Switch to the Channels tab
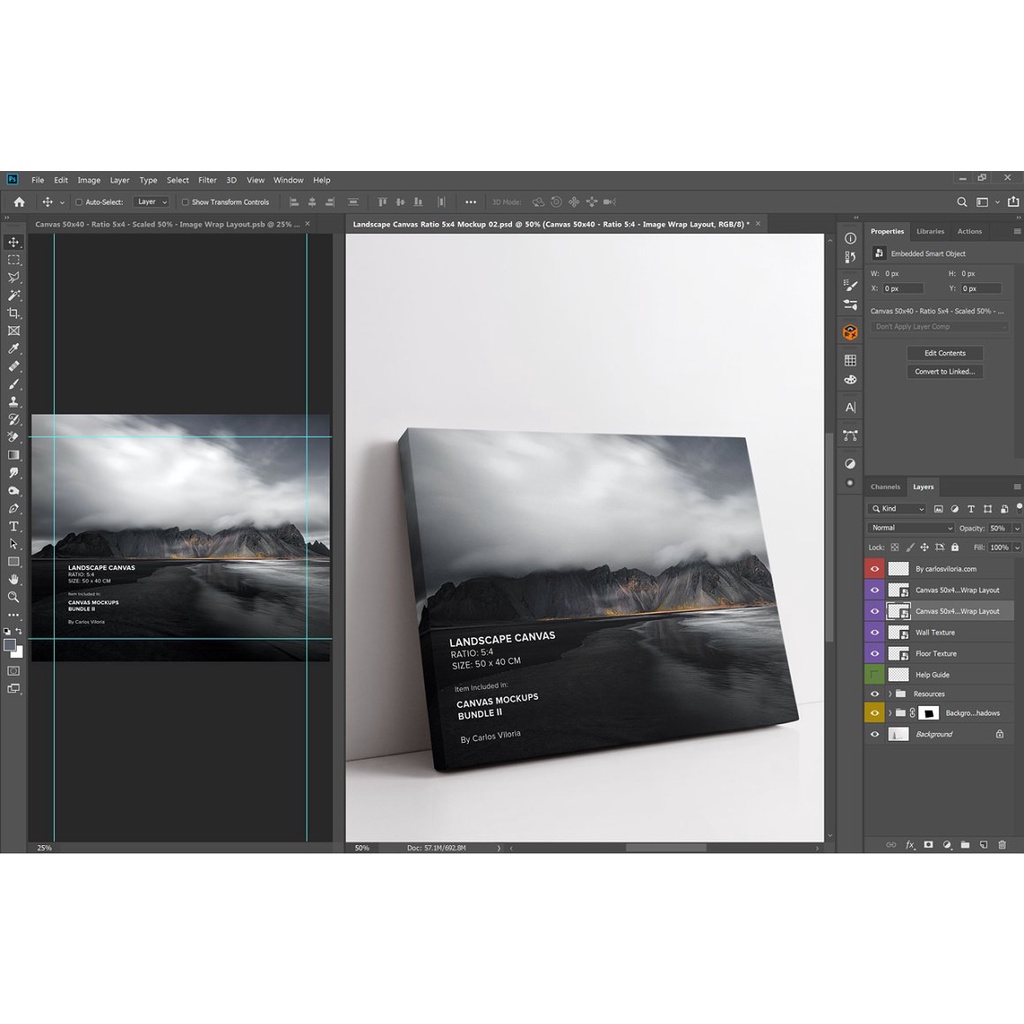Screen dimensions: 1024x1024 [885, 487]
